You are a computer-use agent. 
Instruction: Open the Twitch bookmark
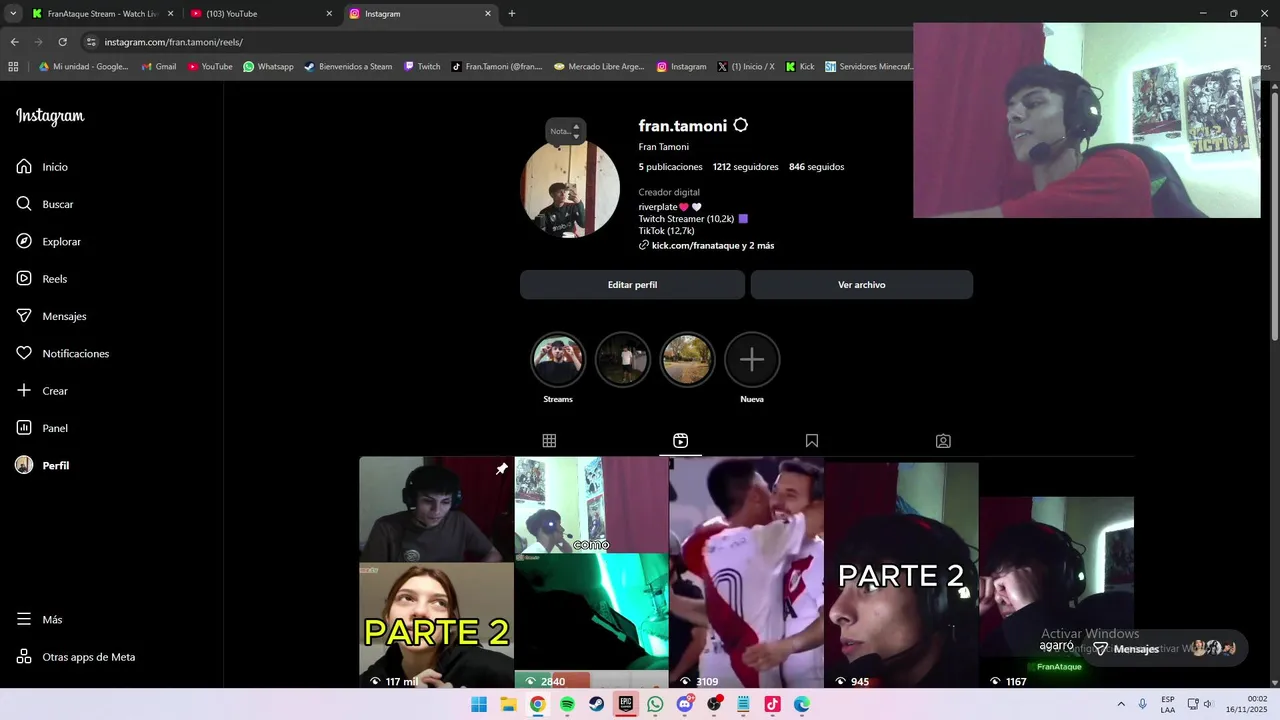(422, 67)
